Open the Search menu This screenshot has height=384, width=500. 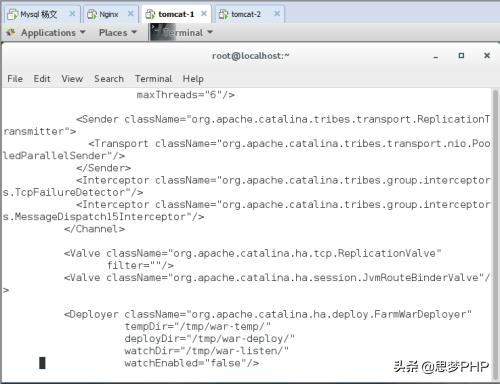(109, 79)
